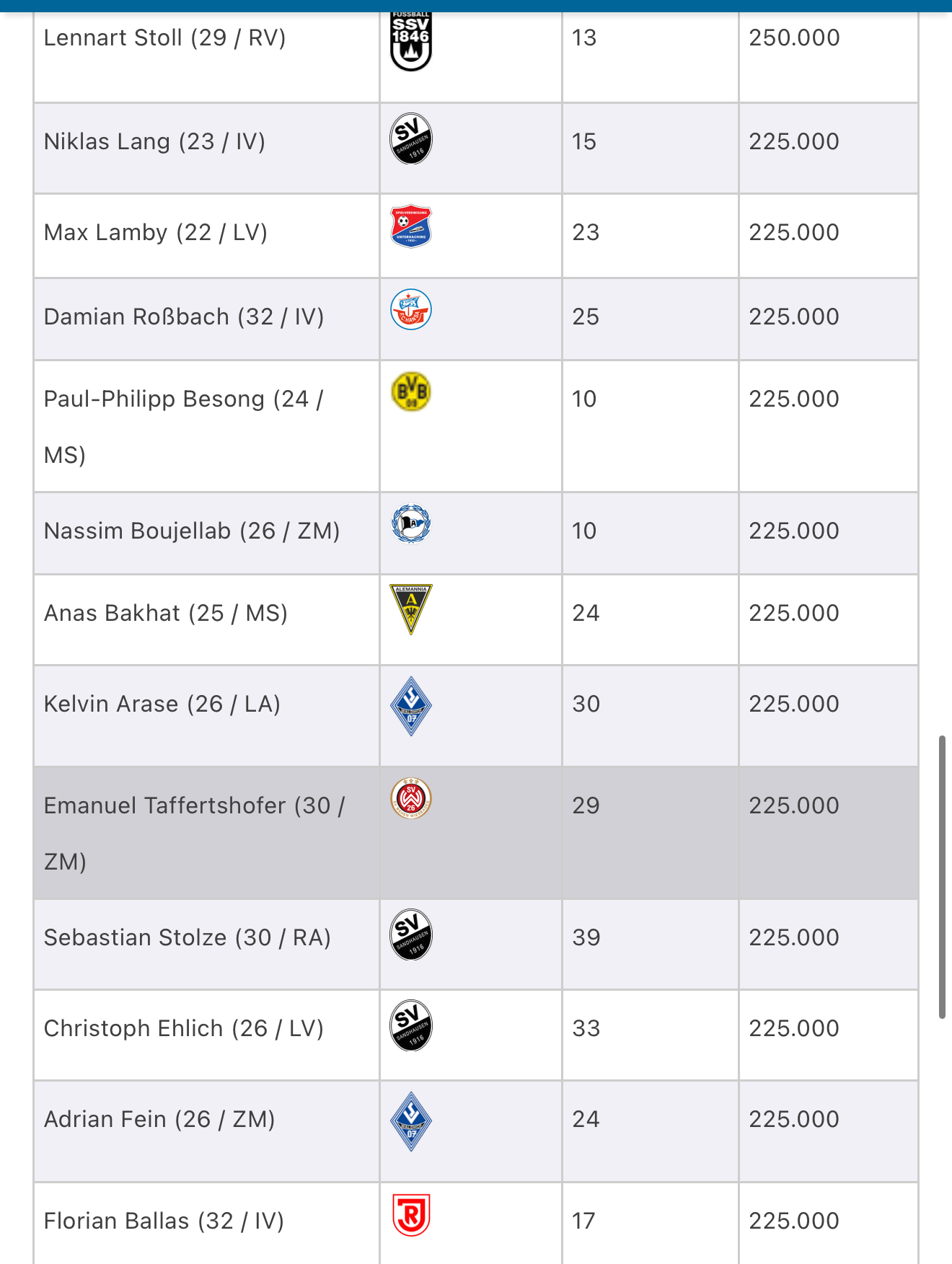
Task: Select Waldhof Mannheim crest in Adrian Fein row
Action: point(411,1121)
